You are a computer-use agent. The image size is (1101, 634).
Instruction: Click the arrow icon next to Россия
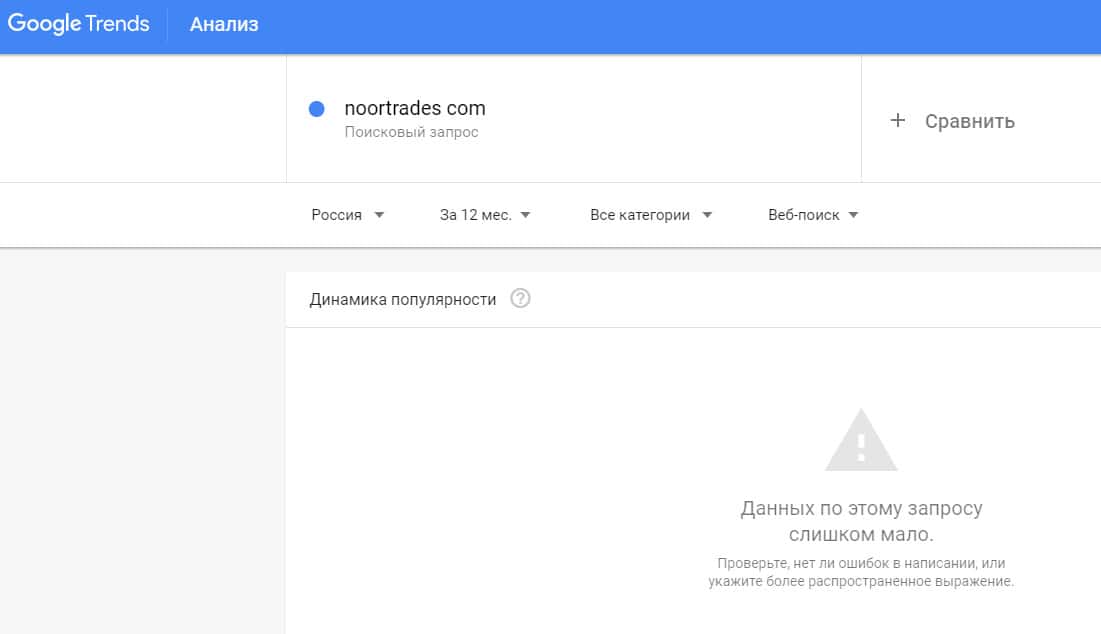pos(379,215)
